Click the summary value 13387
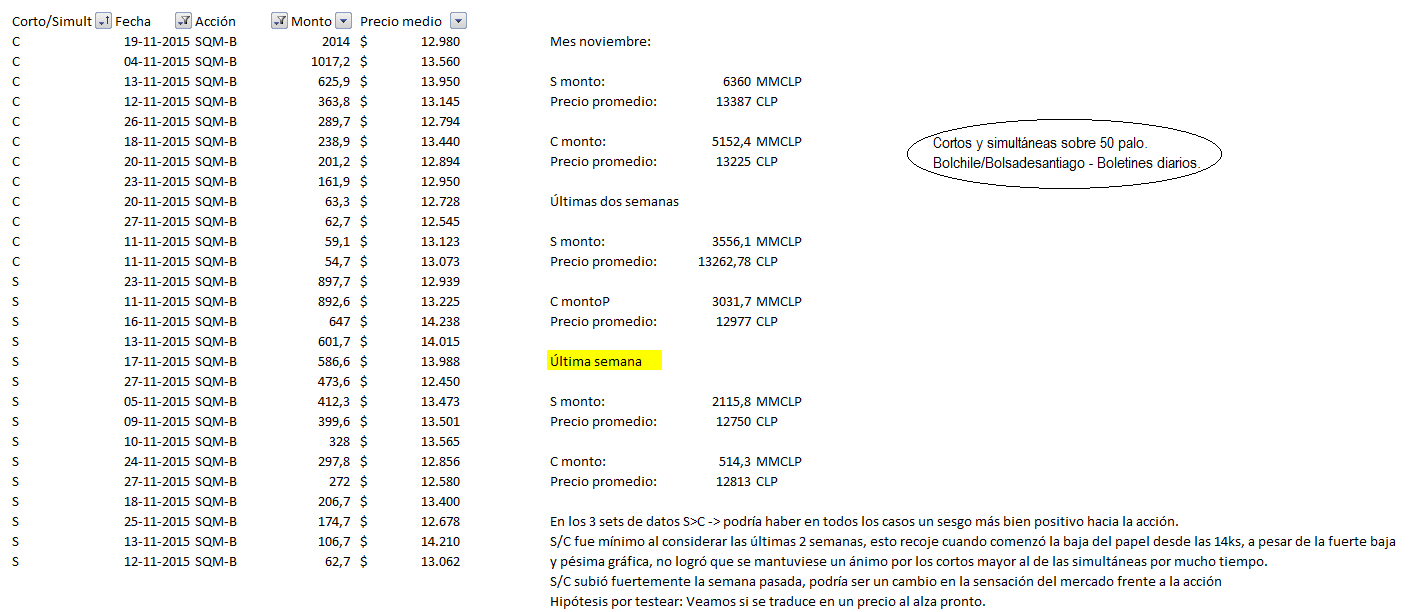The height and width of the screenshot is (612, 1414). [733, 101]
